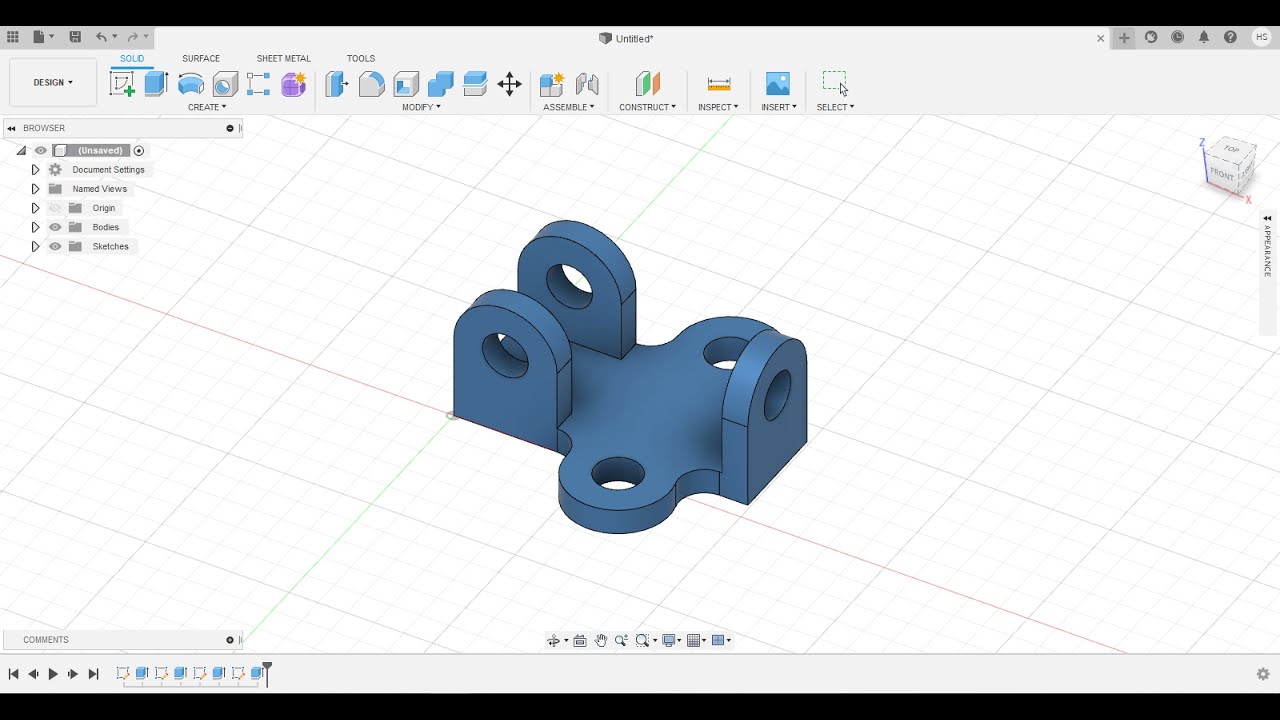Activate the Unsaved component radio button

coord(139,151)
